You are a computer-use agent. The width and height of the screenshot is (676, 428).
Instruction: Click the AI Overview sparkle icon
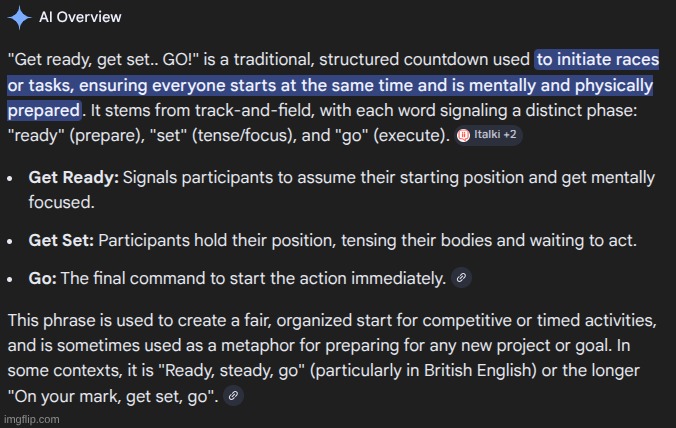coord(18,17)
